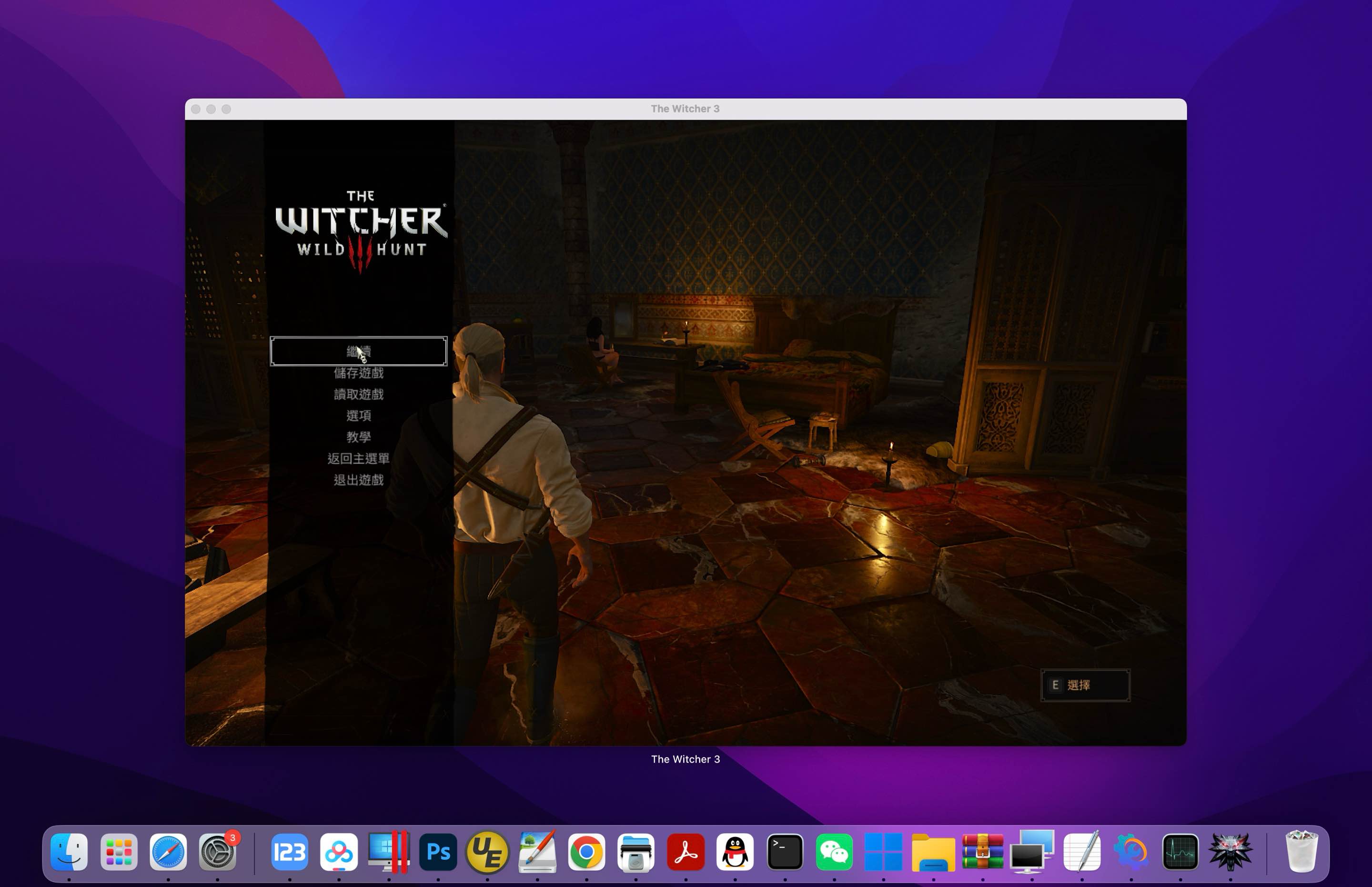
Task: Choose 儲存遊戲 in the pause menu
Action: [x=358, y=373]
